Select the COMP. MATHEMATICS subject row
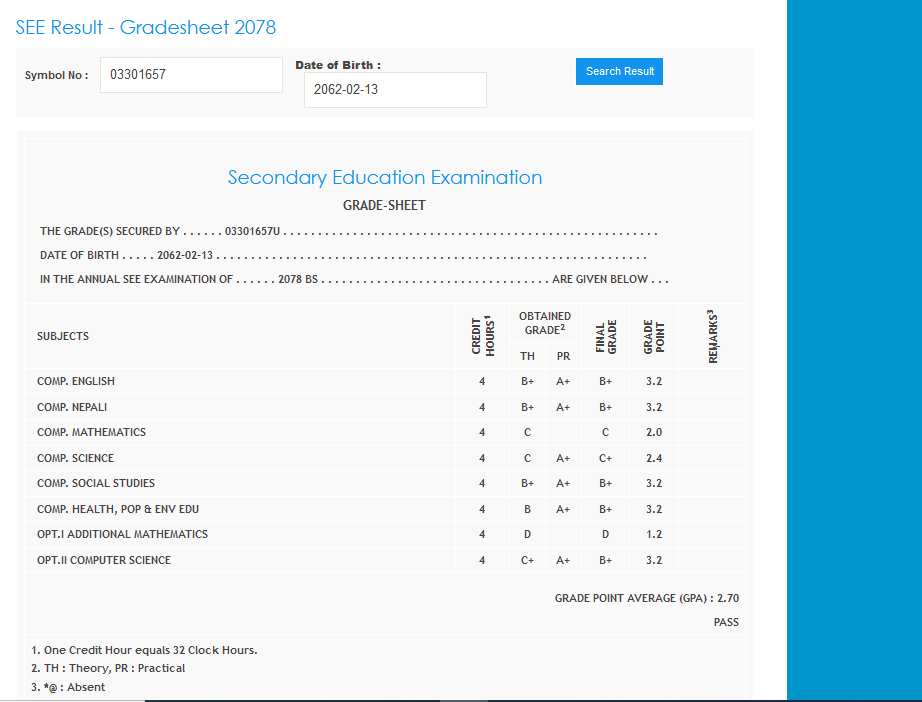The height and width of the screenshot is (702, 922). point(91,432)
